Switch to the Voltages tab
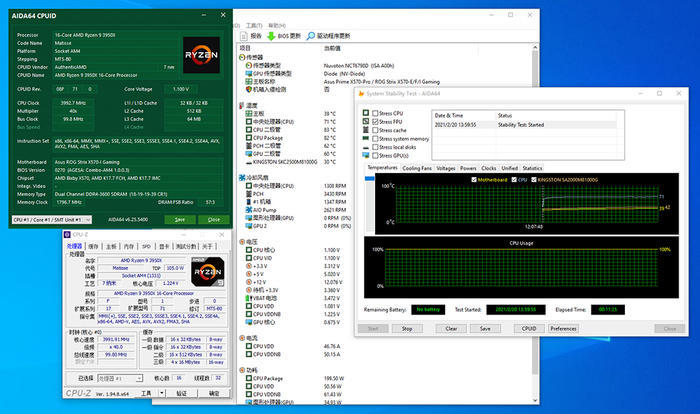The height and width of the screenshot is (414, 700). [x=446, y=168]
